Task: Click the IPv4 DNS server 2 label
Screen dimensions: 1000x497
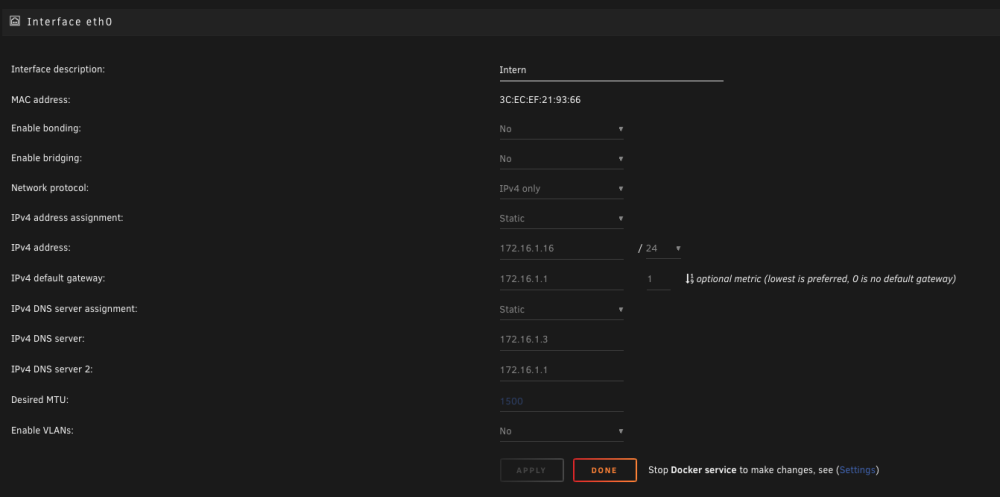Action: tap(52, 369)
